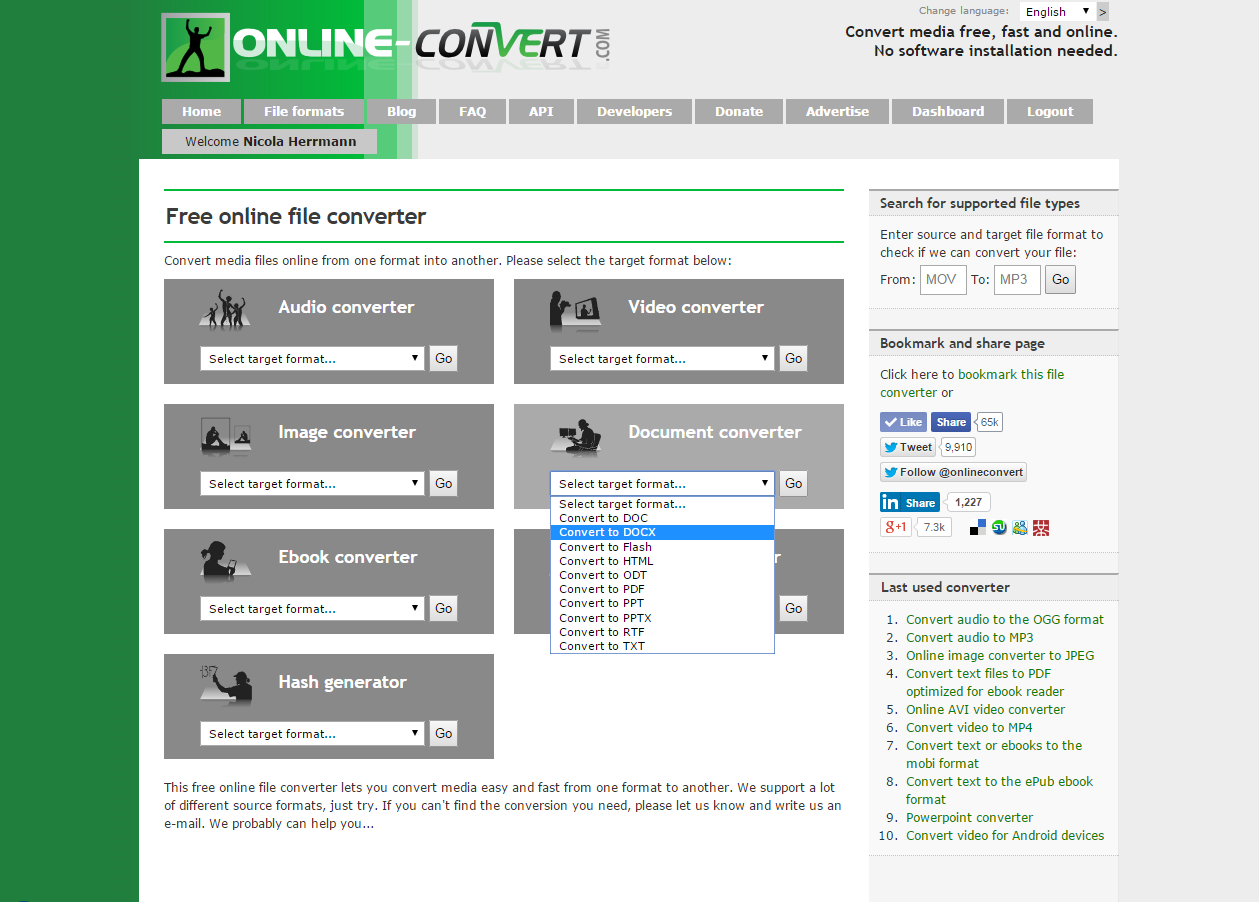The width and height of the screenshot is (1259, 902).
Task: Choose Convert to DOCX option
Action: [607, 532]
